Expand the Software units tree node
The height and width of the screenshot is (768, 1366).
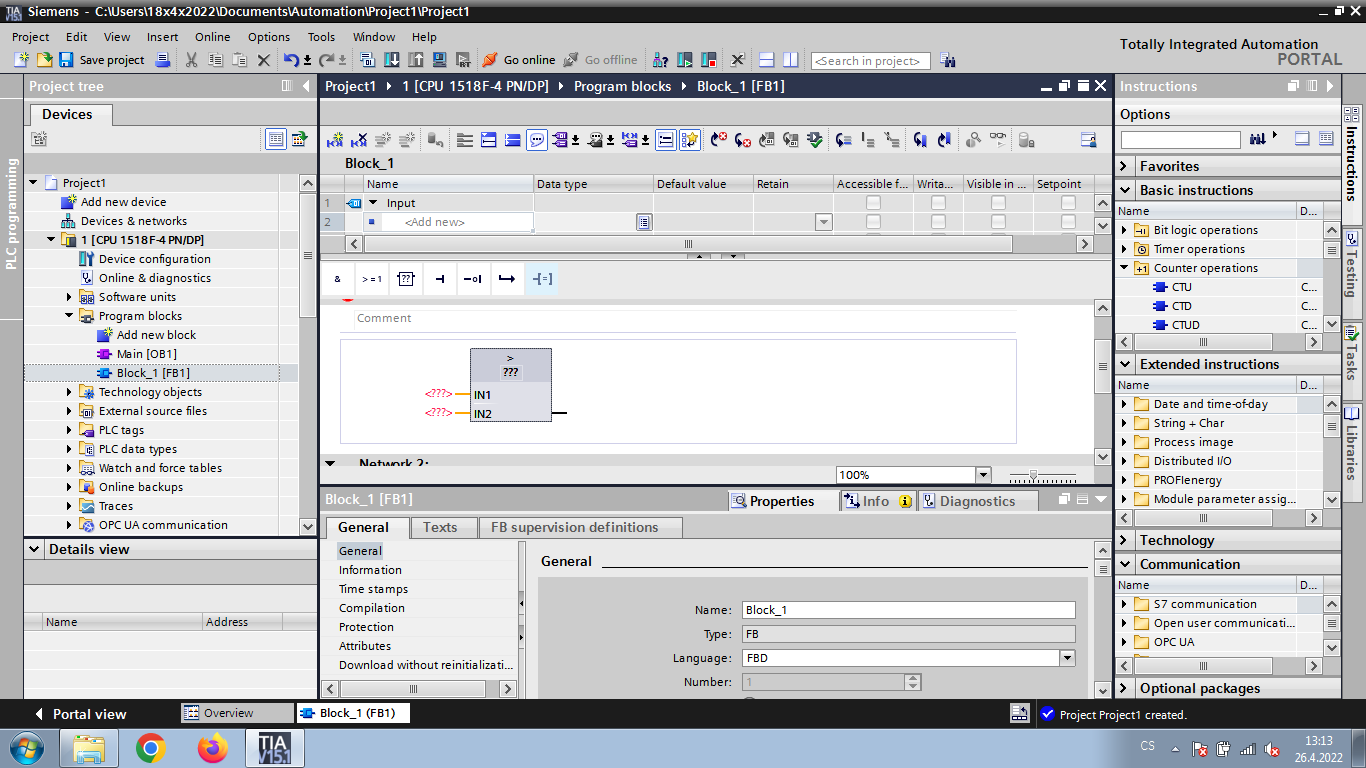click(70, 297)
